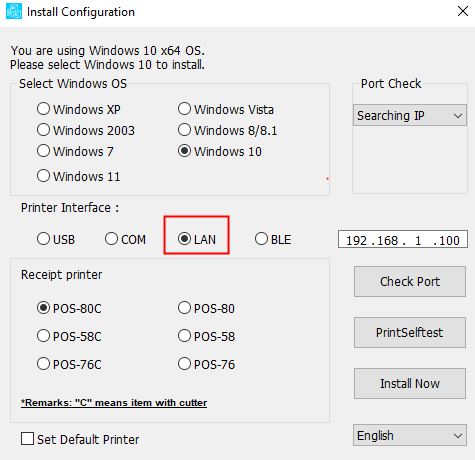Viewport: 475px width, 460px height.
Task: Select USB printer interface
Action: click(x=43, y=239)
